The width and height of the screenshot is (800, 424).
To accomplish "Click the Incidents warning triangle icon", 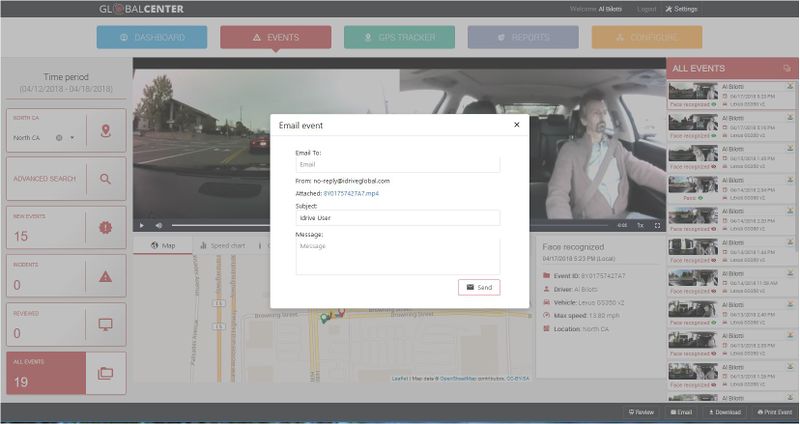I will pos(106,277).
